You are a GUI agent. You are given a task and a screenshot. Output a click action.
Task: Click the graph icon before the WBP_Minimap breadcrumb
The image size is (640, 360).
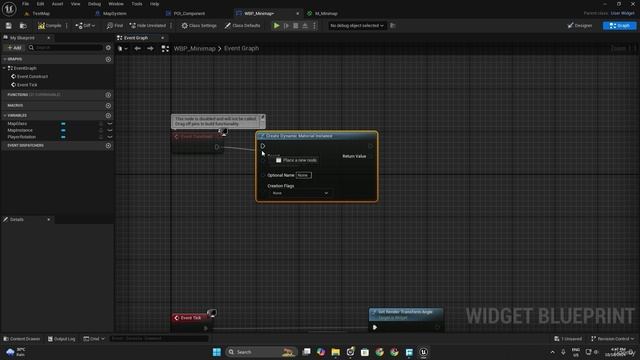[x=165, y=49]
